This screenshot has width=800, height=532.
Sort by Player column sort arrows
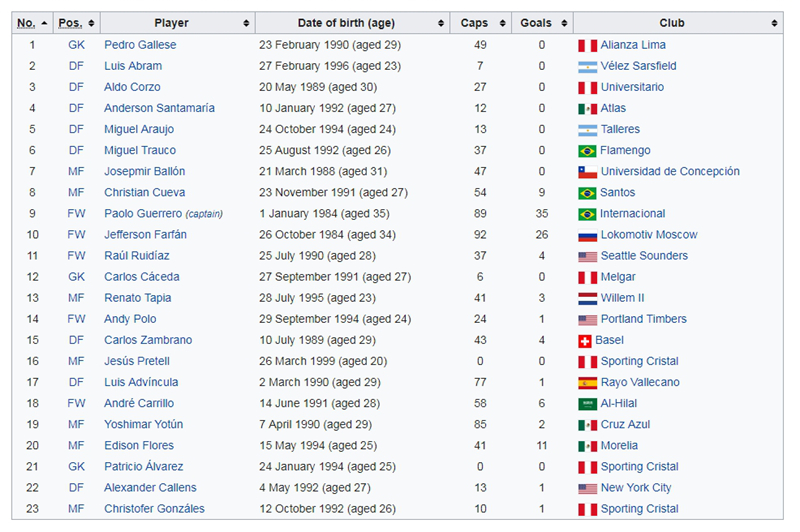pyautogui.click(x=246, y=23)
